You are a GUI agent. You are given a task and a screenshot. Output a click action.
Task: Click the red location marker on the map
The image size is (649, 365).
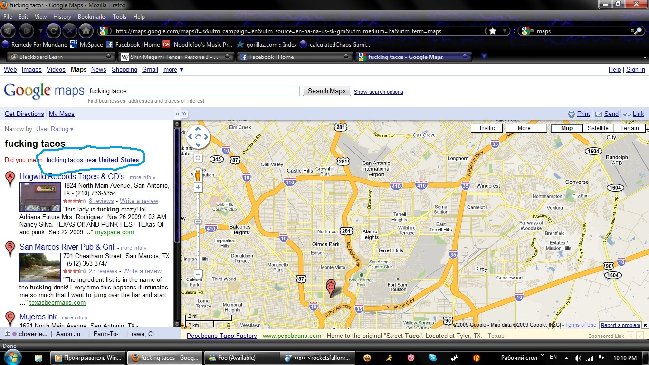point(330,287)
